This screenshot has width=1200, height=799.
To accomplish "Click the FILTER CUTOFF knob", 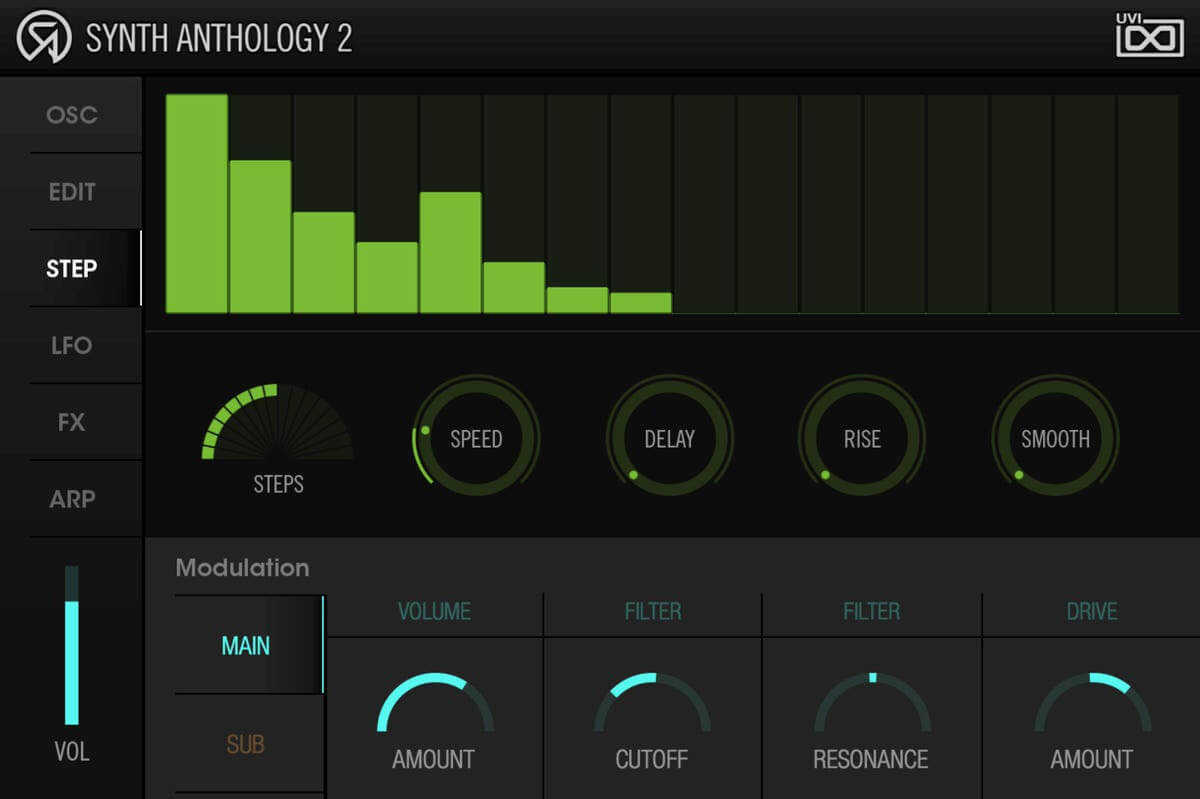I will click(x=652, y=702).
